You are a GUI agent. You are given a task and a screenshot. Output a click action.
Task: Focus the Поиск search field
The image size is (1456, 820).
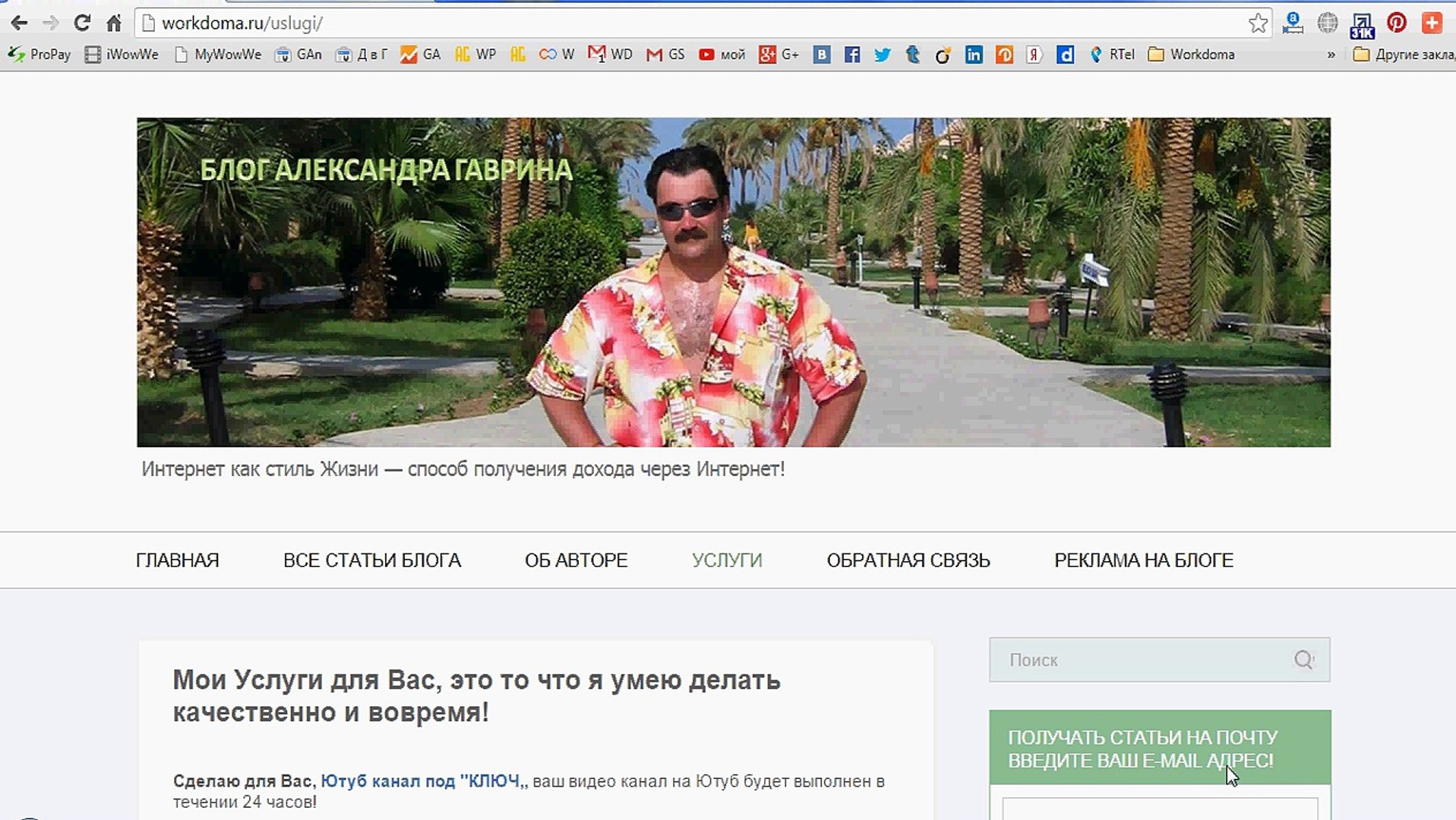point(1160,660)
